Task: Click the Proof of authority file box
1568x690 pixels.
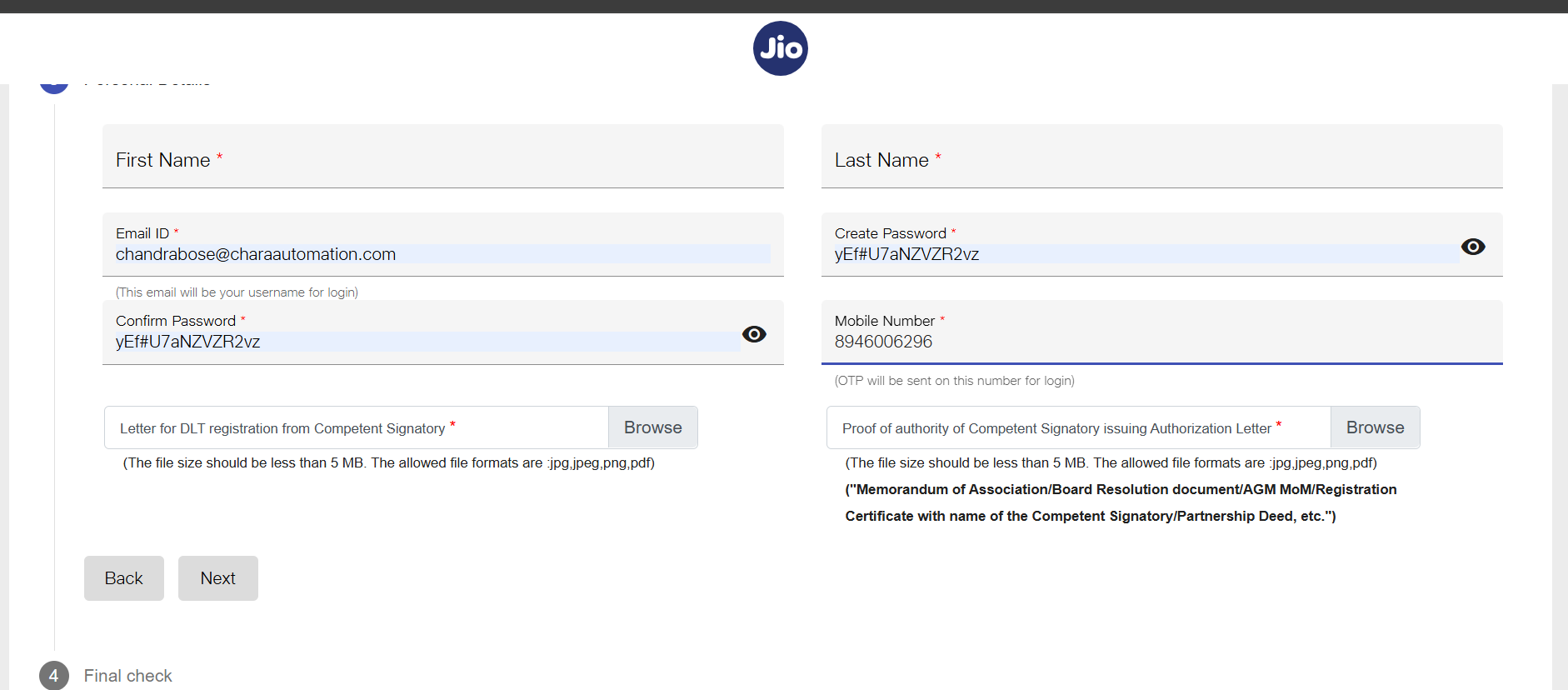Action: (x=1078, y=428)
